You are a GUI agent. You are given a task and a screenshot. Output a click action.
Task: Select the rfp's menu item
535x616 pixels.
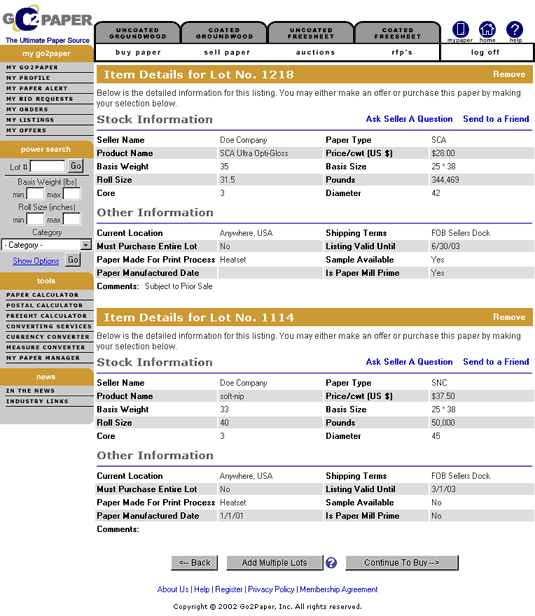pyautogui.click(x=402, y=52)
